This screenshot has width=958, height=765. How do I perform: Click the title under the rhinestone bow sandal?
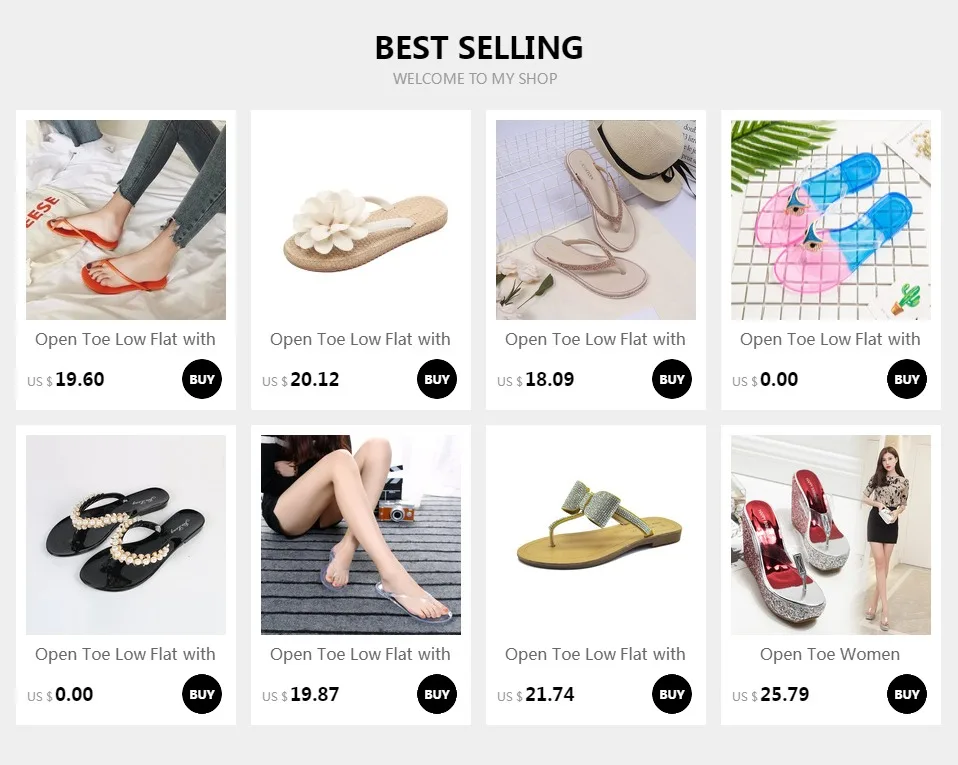click(x=595, y=654)
